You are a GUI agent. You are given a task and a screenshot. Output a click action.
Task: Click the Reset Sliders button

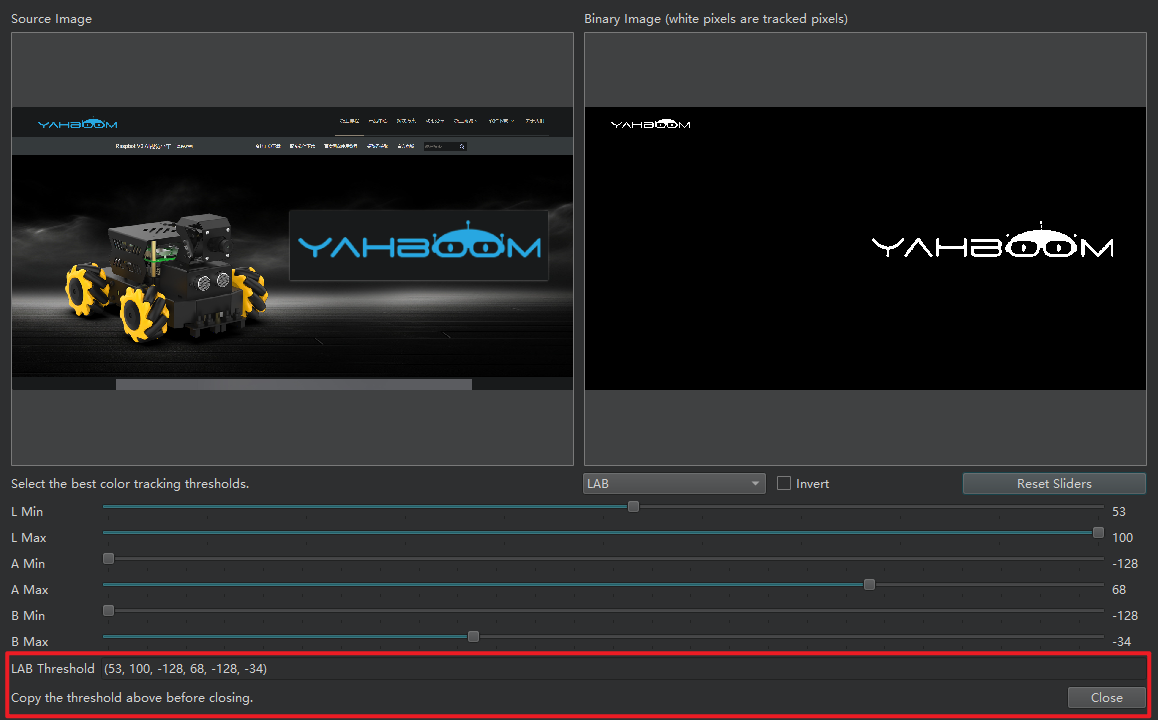pos(1054,484)
